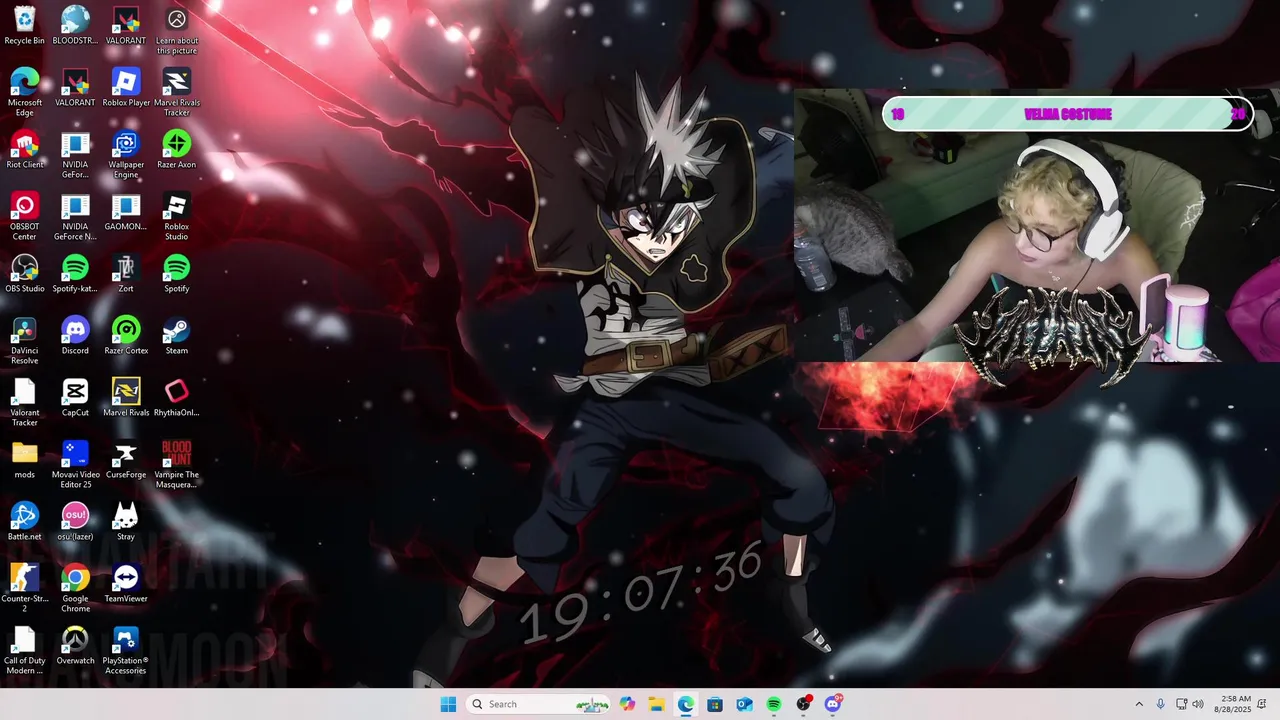1280x720 pixels.
Task: Open the BLOODSTR... desktop shortcut
Action: click(x=75, y=26)
